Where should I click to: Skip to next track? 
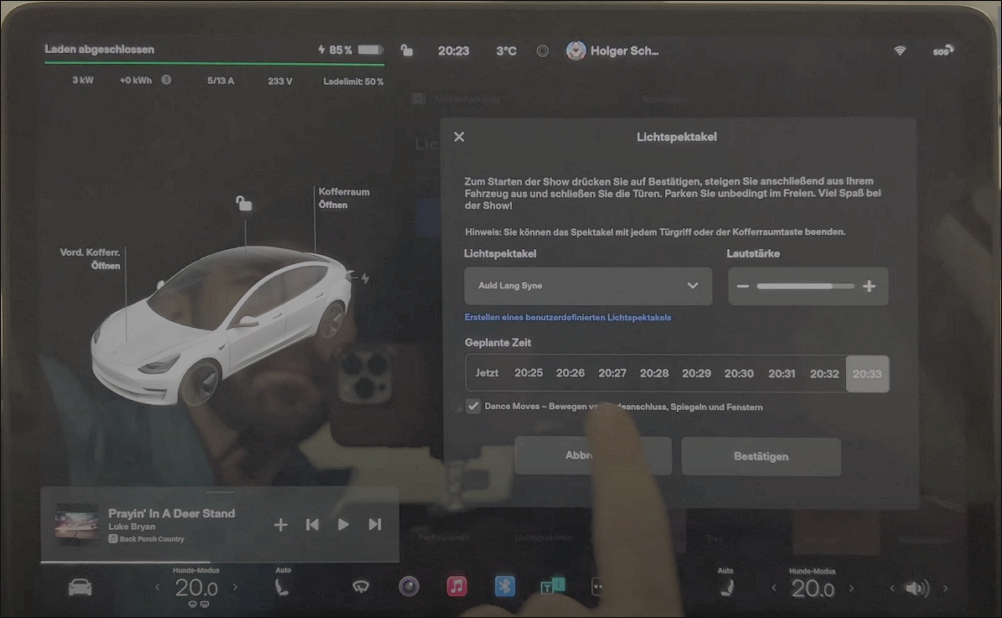point(375,525)
